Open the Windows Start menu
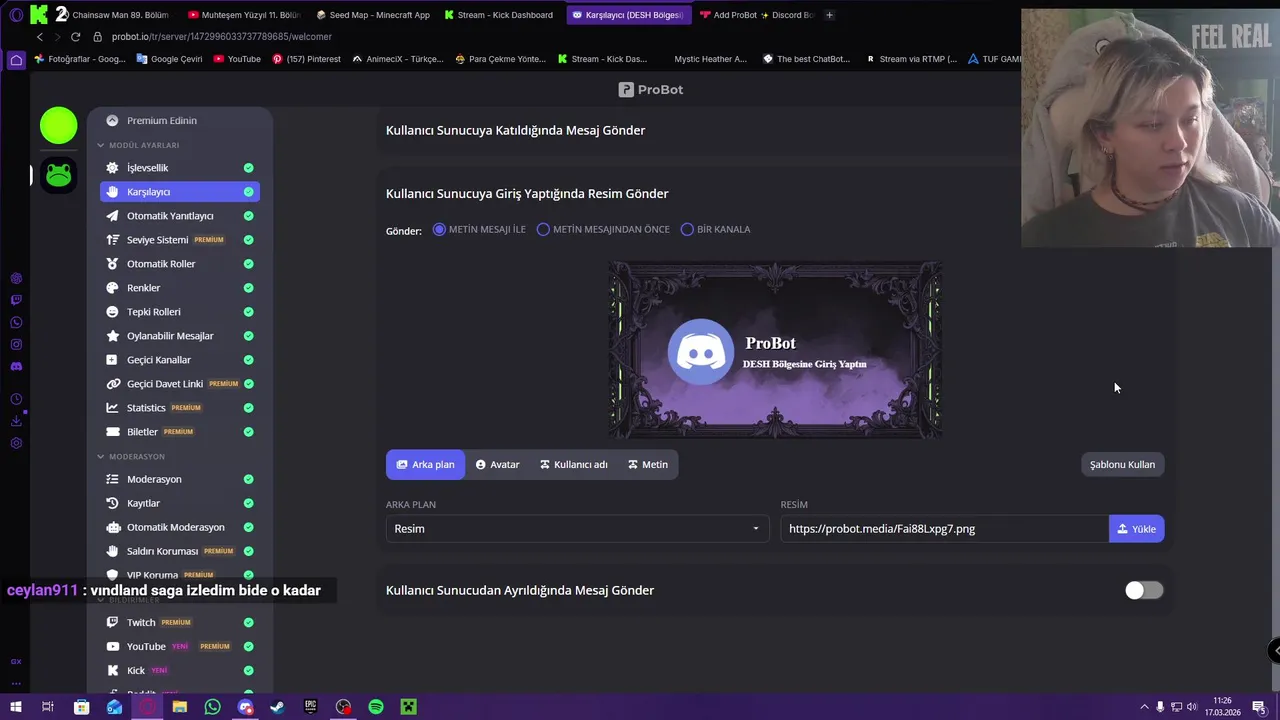This screenshot has height=720, width=1280. (x=16, y=707)
